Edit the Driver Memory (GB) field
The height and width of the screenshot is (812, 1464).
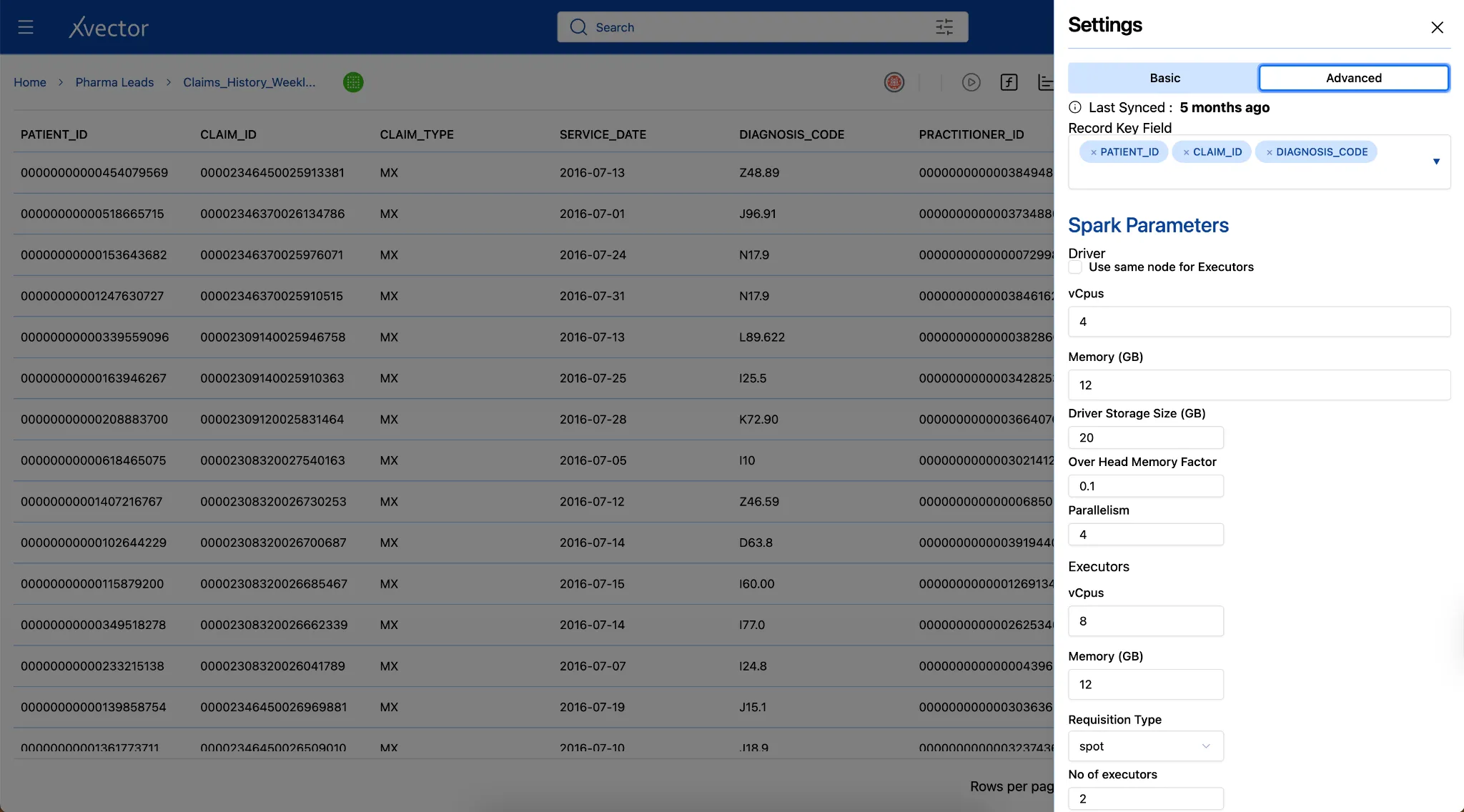[1259, 385]
